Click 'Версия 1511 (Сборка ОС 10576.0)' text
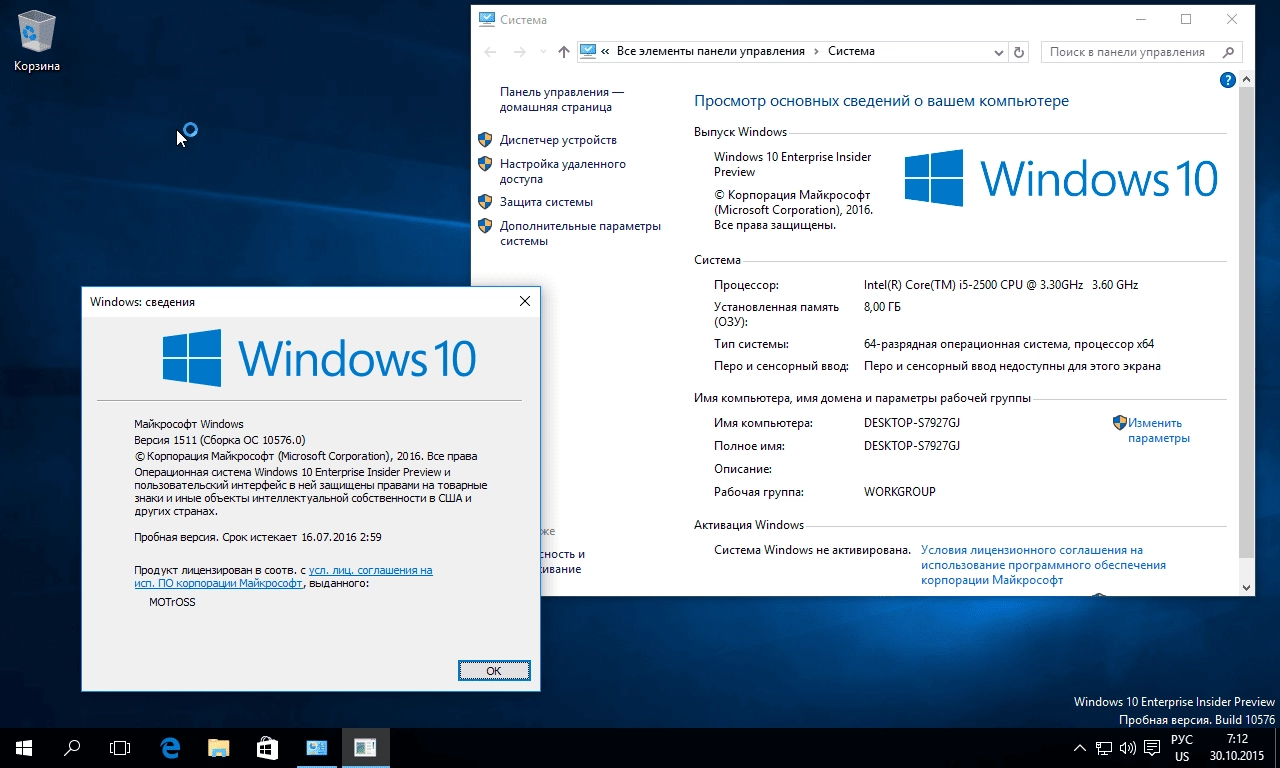Image resolution: width=1280 pixels, height=768 pixels. point(220,440)
